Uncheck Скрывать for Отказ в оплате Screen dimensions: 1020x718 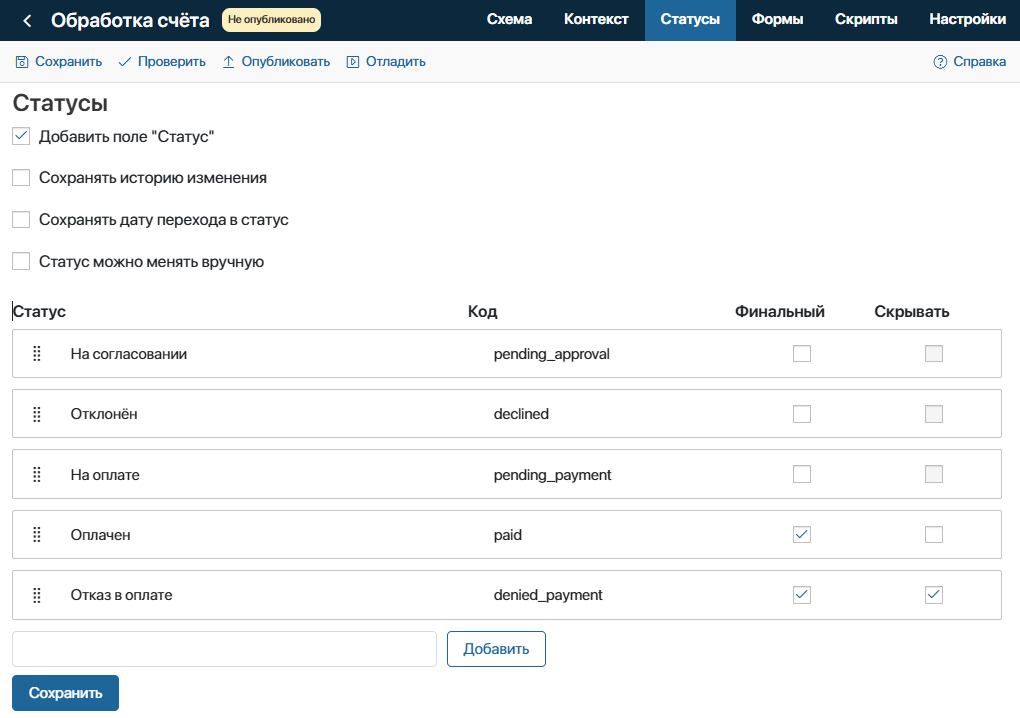(933, 594)
